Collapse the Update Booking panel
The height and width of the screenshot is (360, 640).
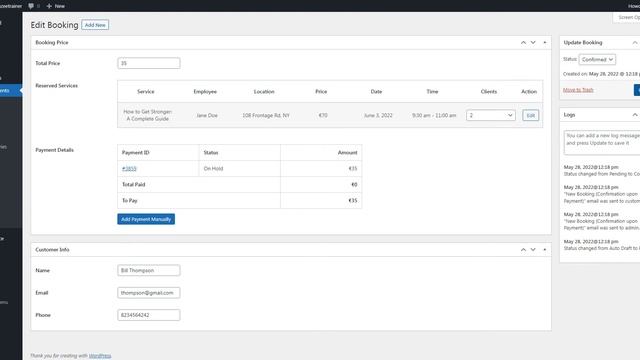point(635,42)
